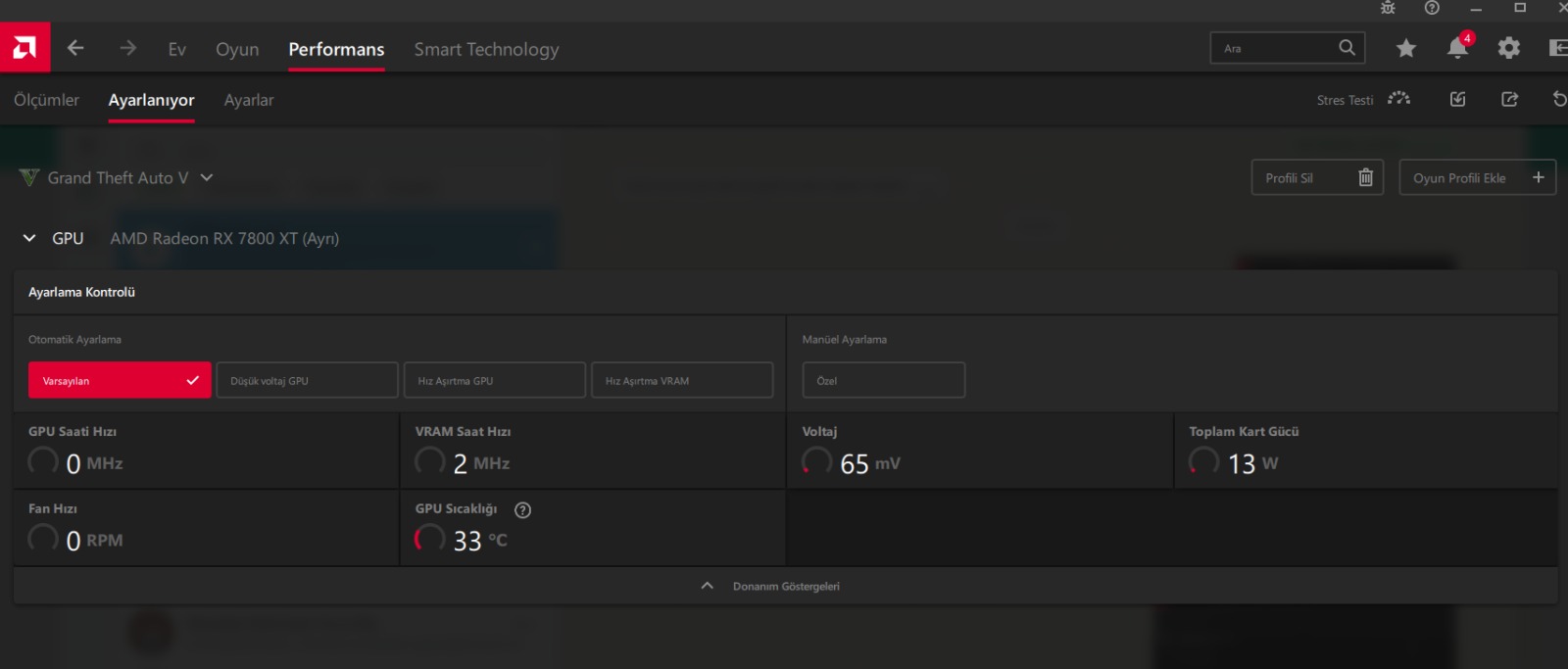Open the Oyun tab

tap(237, 49)
